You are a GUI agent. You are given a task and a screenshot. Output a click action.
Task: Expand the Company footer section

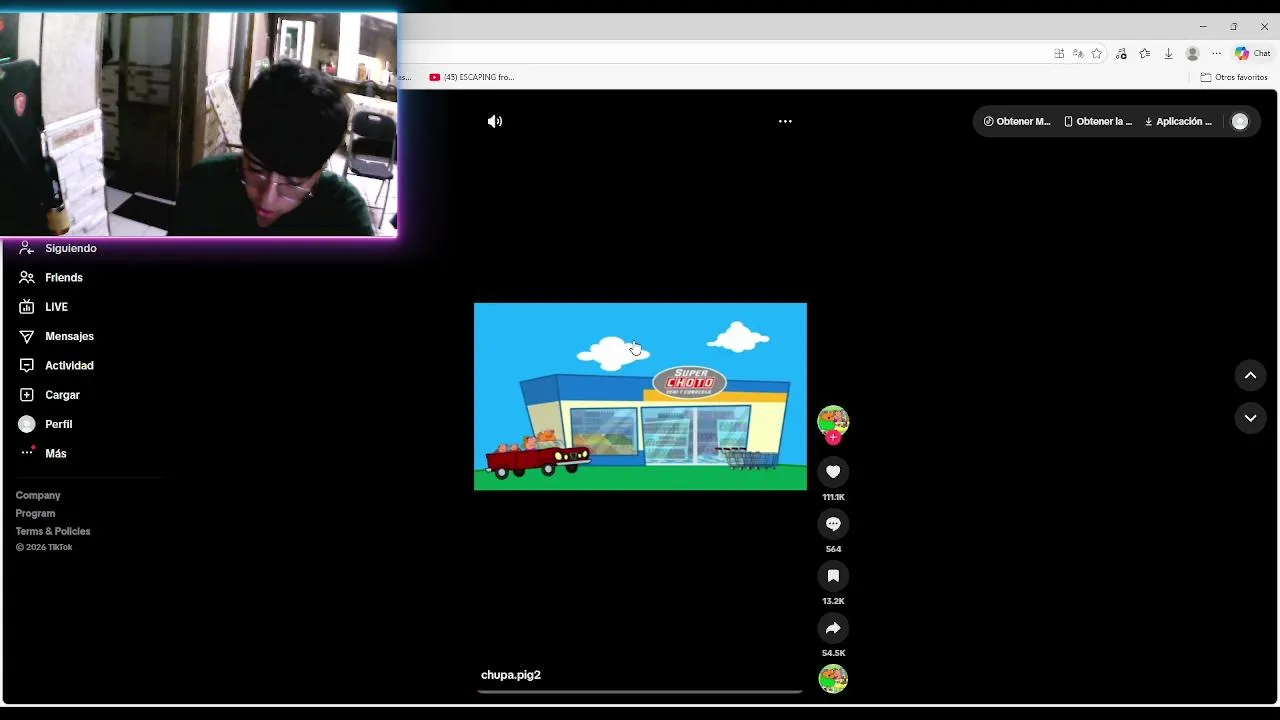38,495
